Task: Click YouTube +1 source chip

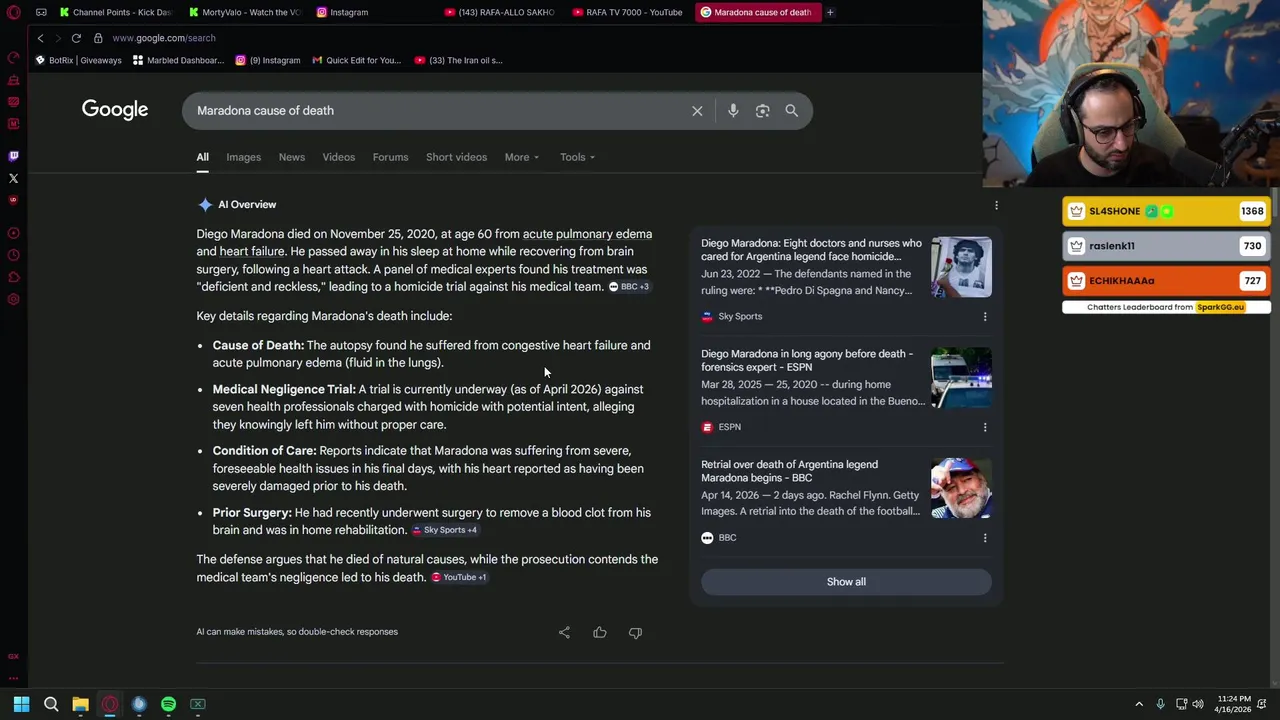Action: pyautogui.click(x=459, y=577)
